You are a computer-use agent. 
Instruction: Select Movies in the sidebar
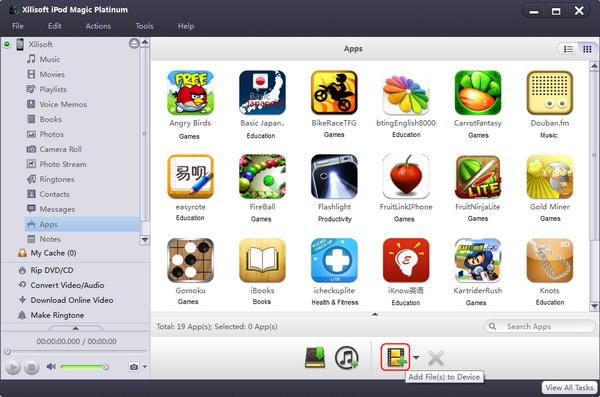(x=52, y=74)
